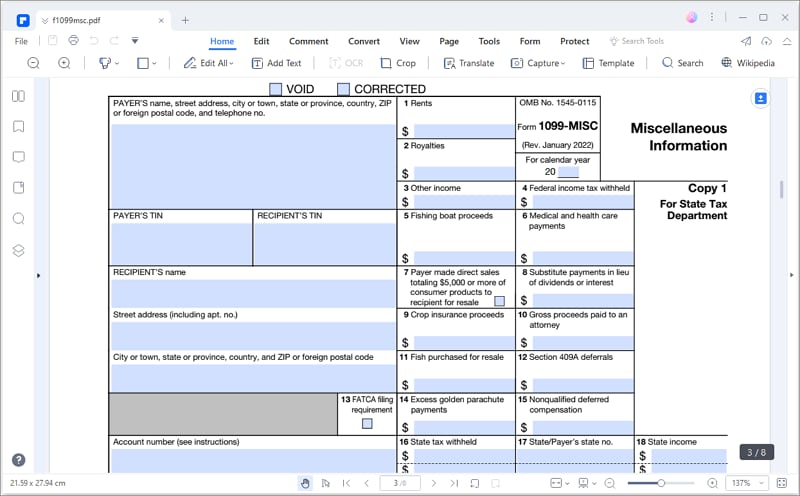Click the Translate button
Image resolution: width=800 pixels, height=496 pixels.
(469, 63)
